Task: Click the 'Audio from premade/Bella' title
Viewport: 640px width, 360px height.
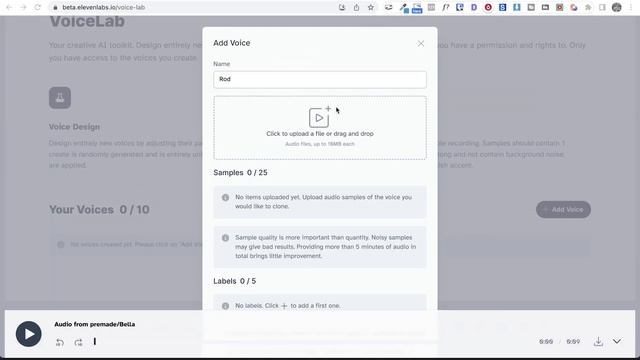Action: [x=95, y=324]
